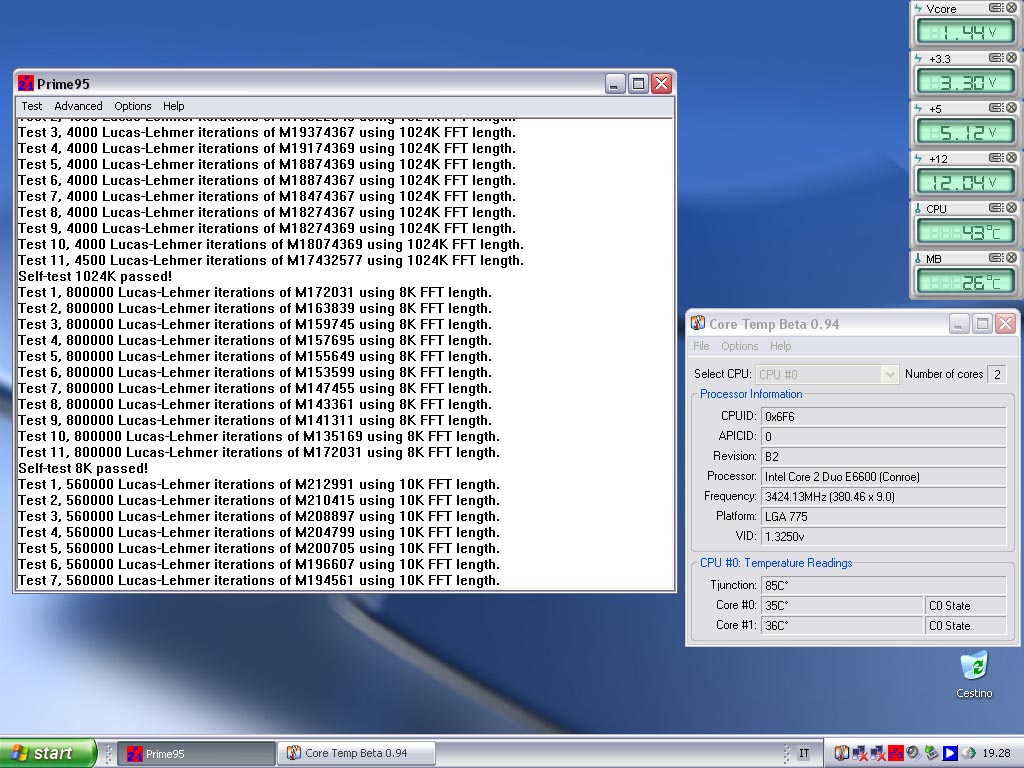Click the CPUID value 0x6F6
This screenshot has height=768, width=1024.
884,417
